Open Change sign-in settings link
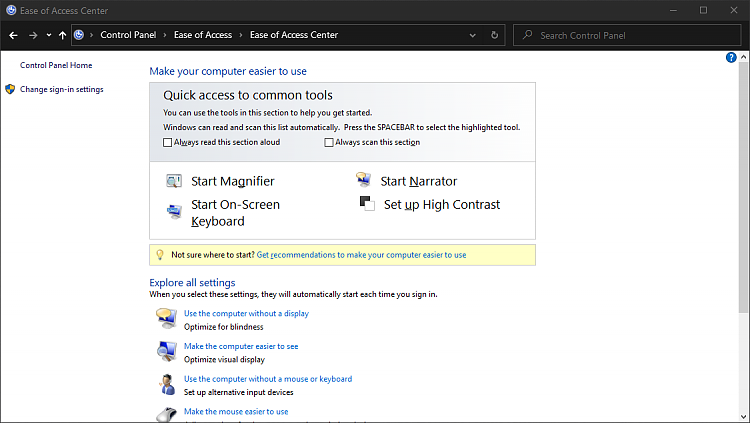This screenshot has height=423, width=750. (62, 89)
